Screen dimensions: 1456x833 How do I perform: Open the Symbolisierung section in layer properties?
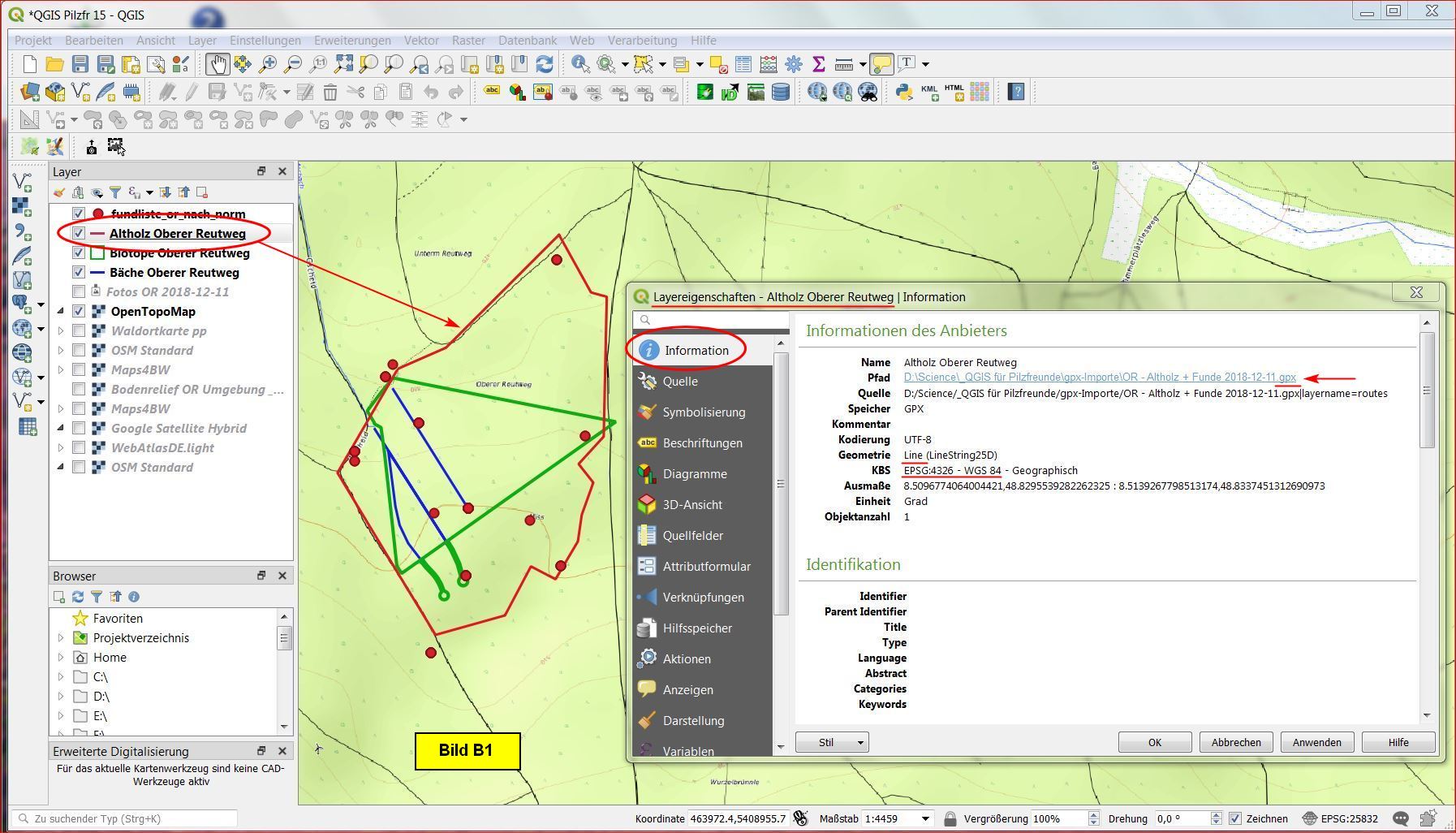point(703,412)
